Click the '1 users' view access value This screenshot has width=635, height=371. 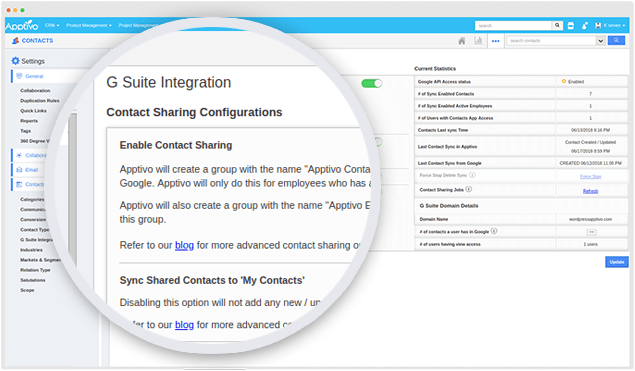590,244
